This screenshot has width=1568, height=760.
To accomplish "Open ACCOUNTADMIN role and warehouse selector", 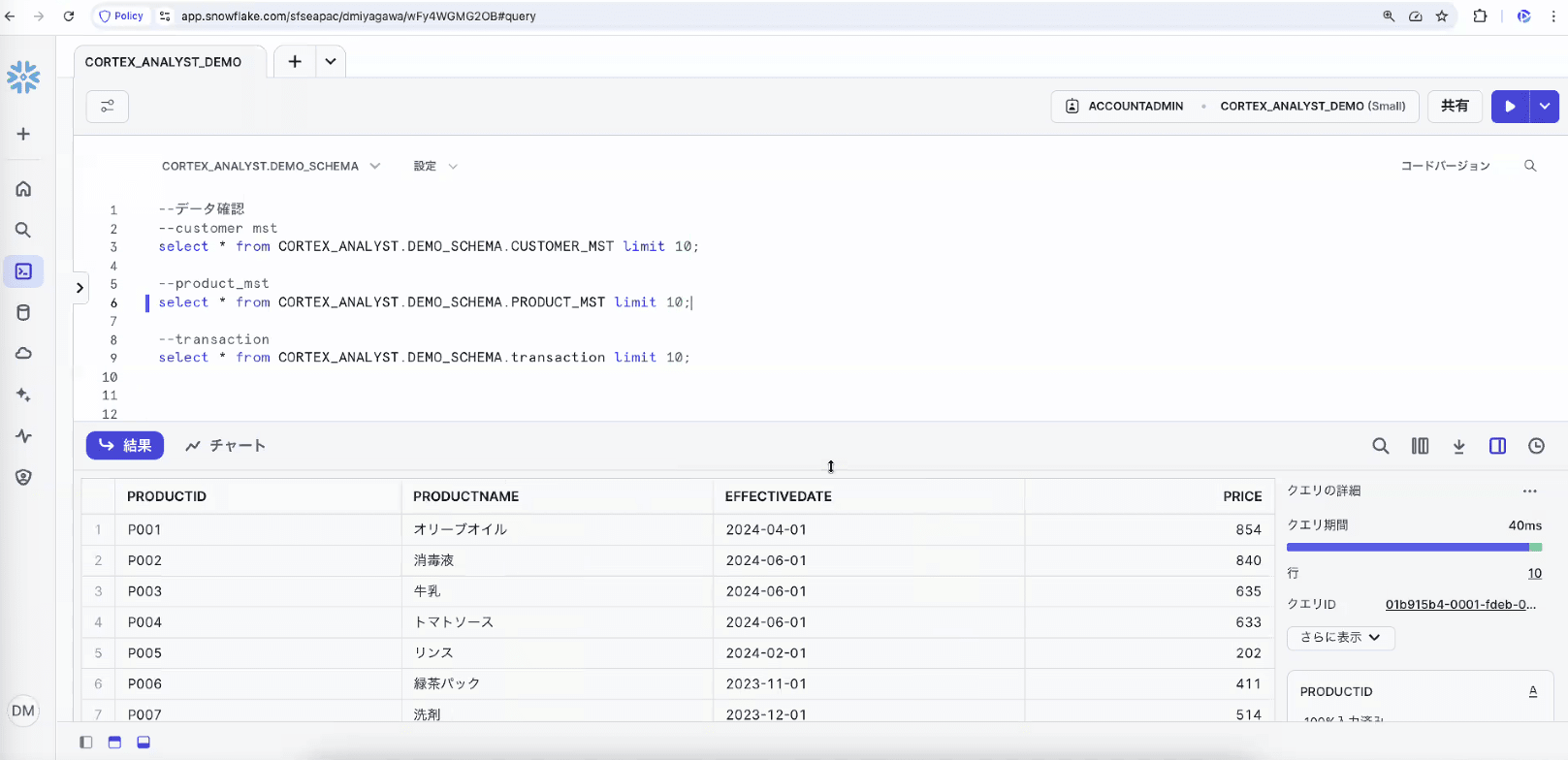I will click(1234, 106).
